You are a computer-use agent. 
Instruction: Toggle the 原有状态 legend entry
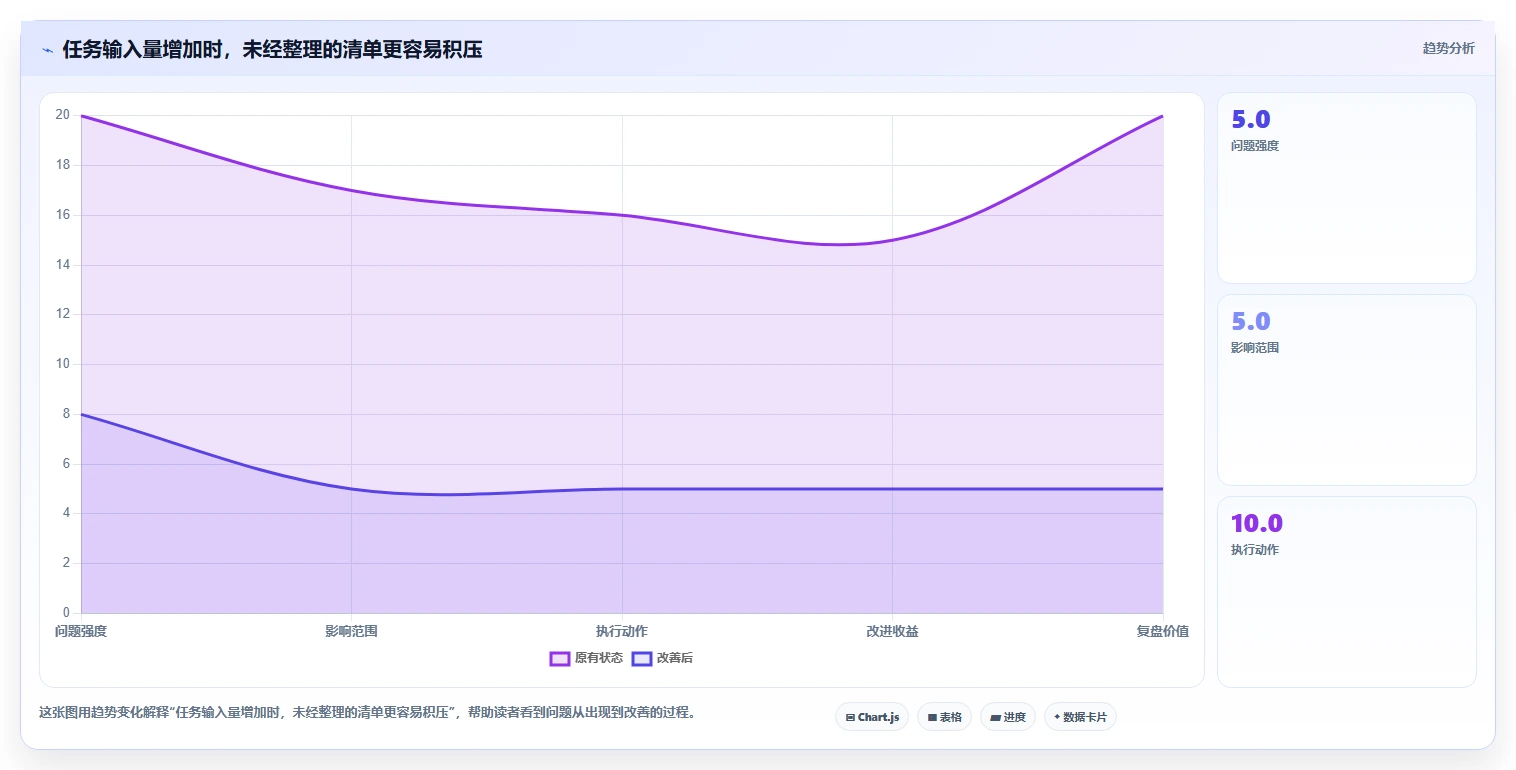click(586, 658)
